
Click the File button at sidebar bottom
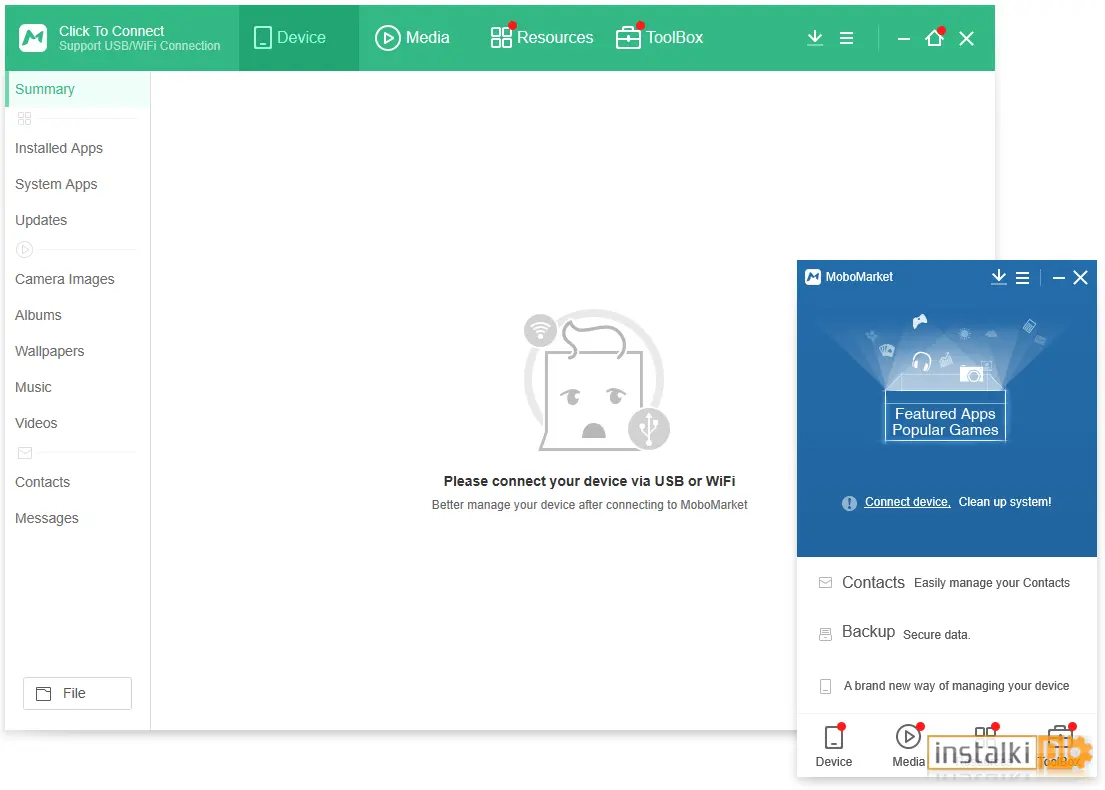[78, 693]
